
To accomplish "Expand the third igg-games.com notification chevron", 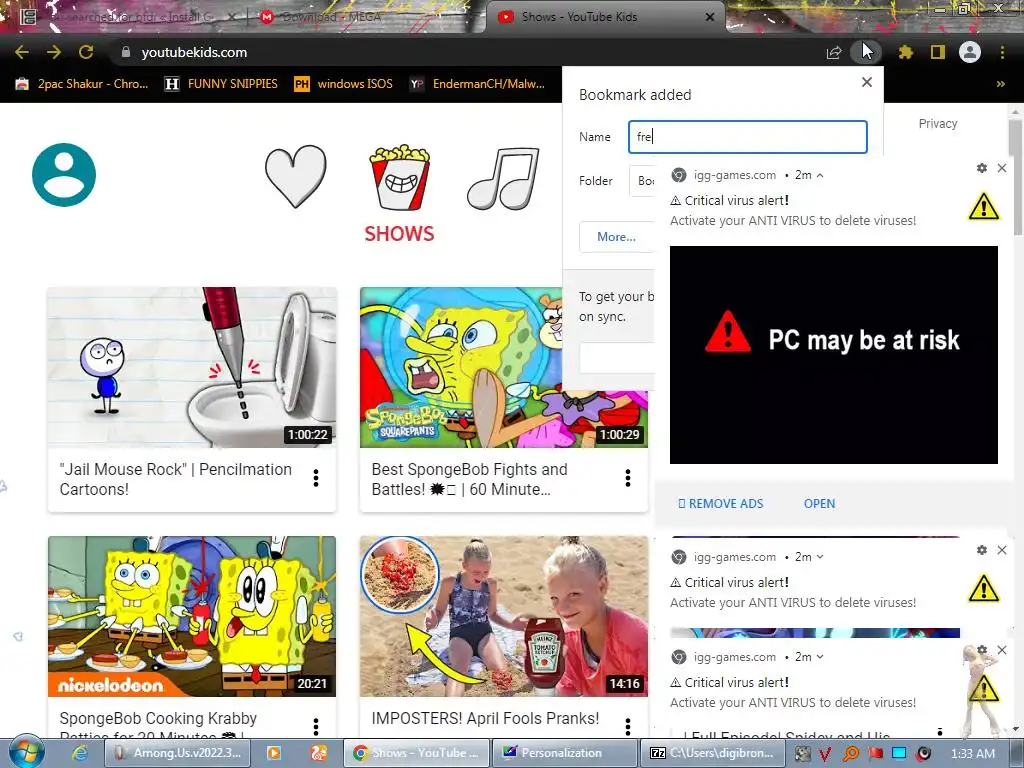I will [820, 657].
